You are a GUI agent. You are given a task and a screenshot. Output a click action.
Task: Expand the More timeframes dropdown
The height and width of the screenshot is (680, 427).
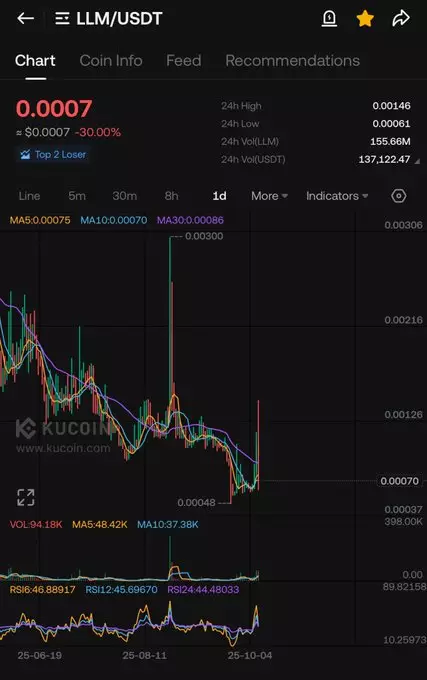coord(269,196)
